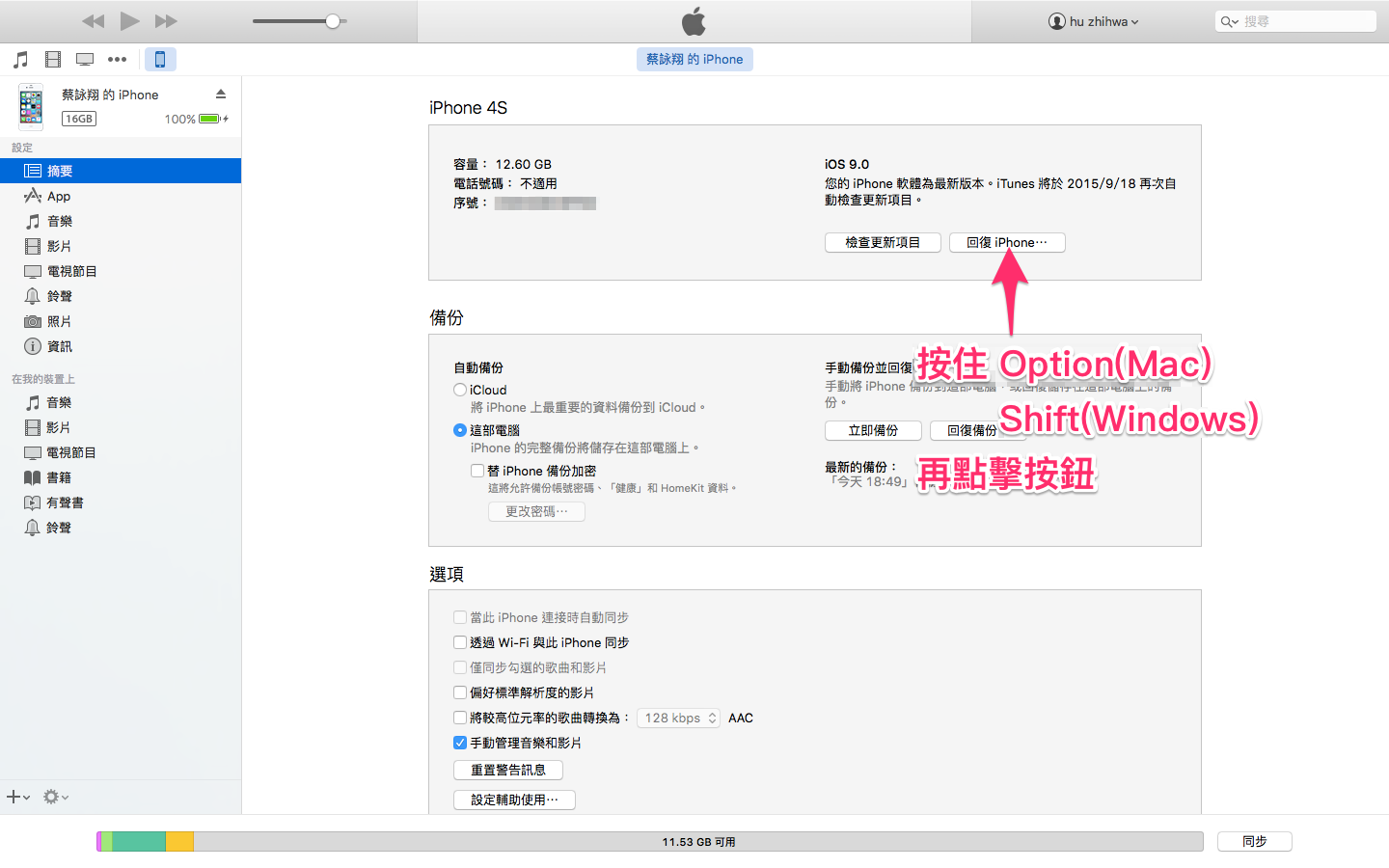Enable 偏好標準解析度的影片 checkbox
Image resolution: width=1389 pixels, height=868 pixels.
coord(460,692)
